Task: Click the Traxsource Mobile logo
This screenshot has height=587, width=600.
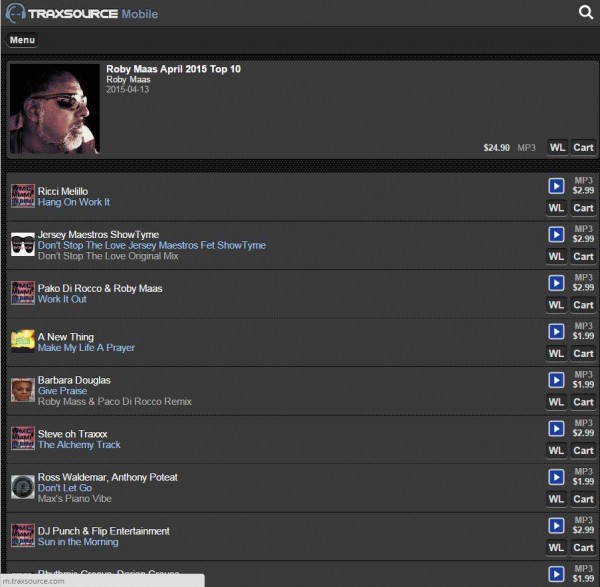Action: click(82, 13)
